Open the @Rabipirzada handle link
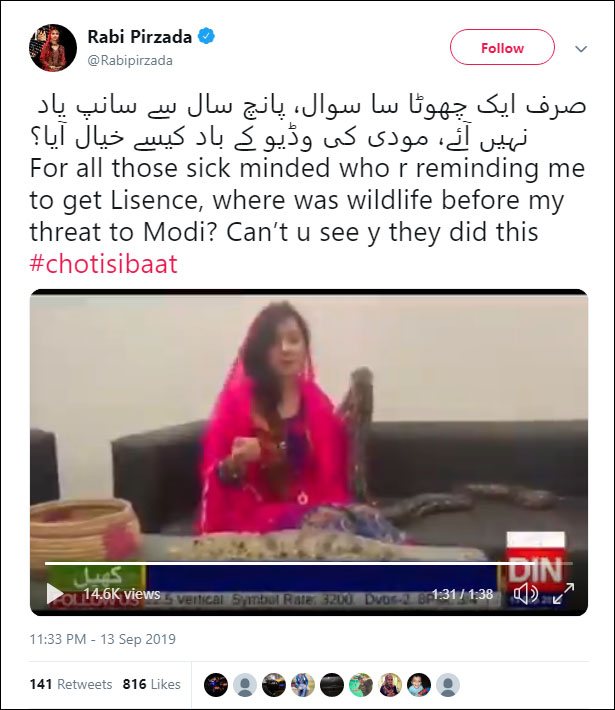This screenshot has height=710, width=615. coord(130,61)
